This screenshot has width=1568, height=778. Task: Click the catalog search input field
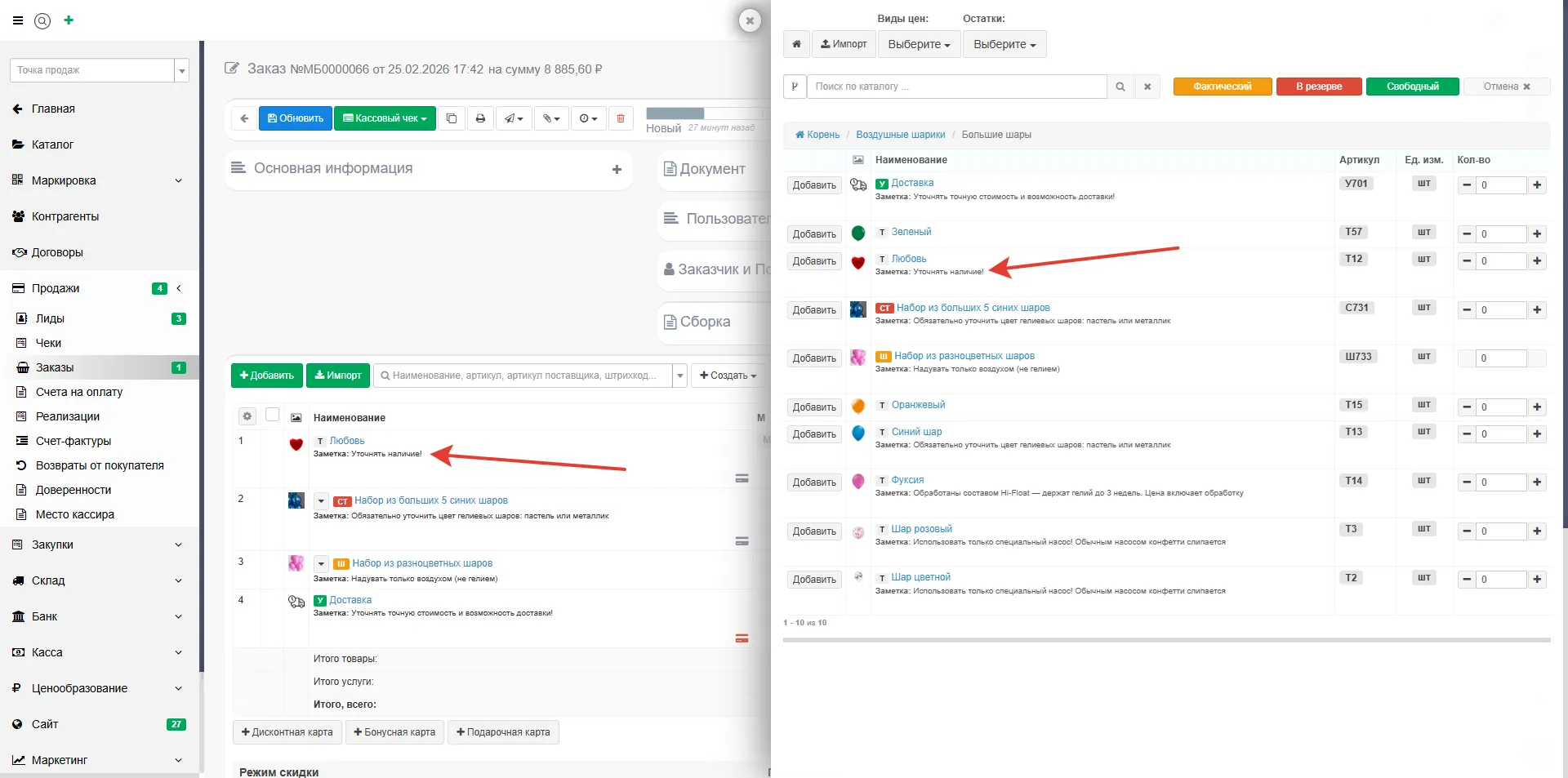tap(956, 87)
